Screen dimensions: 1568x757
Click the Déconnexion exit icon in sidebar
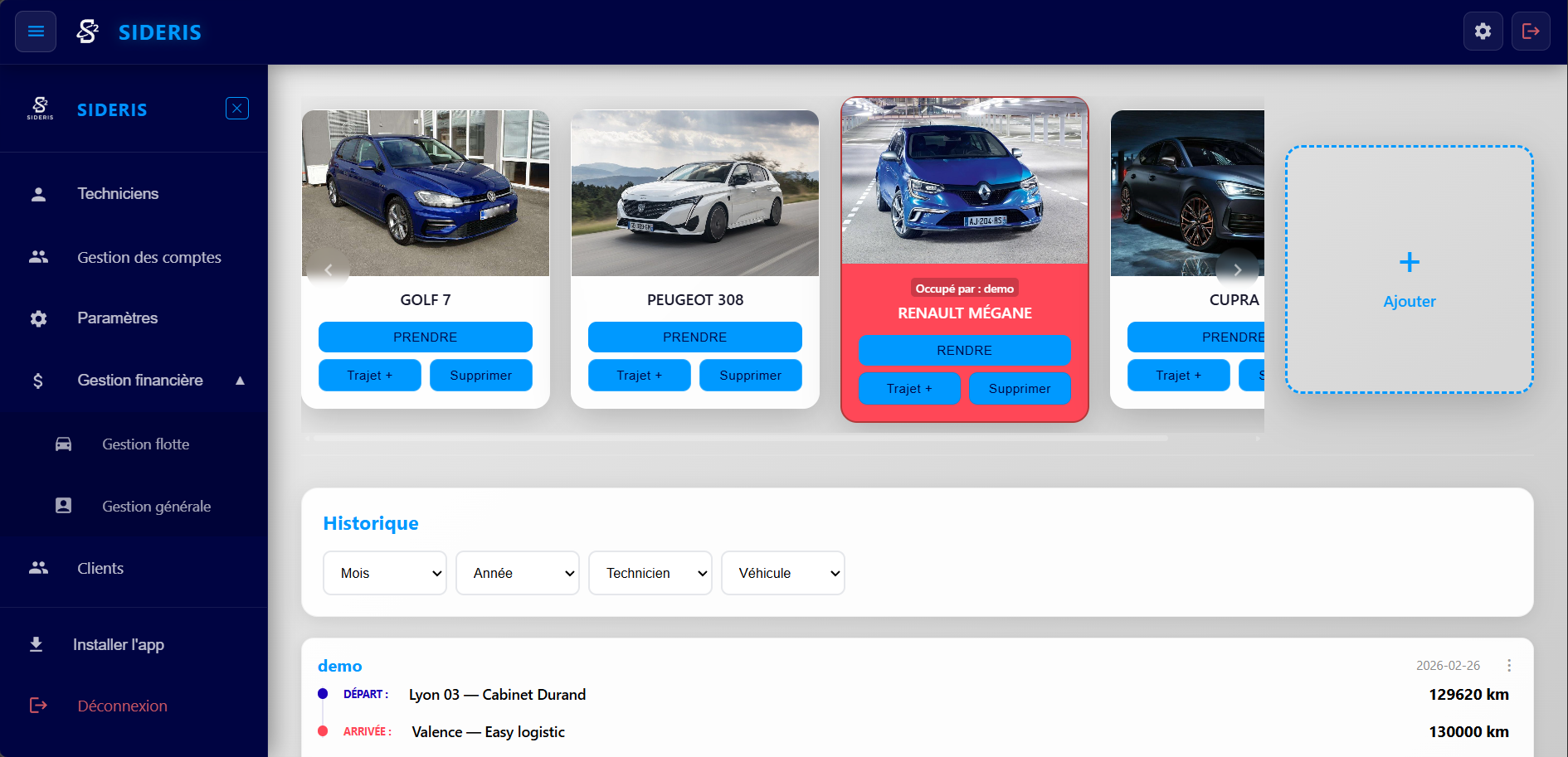tap(38, 706)
